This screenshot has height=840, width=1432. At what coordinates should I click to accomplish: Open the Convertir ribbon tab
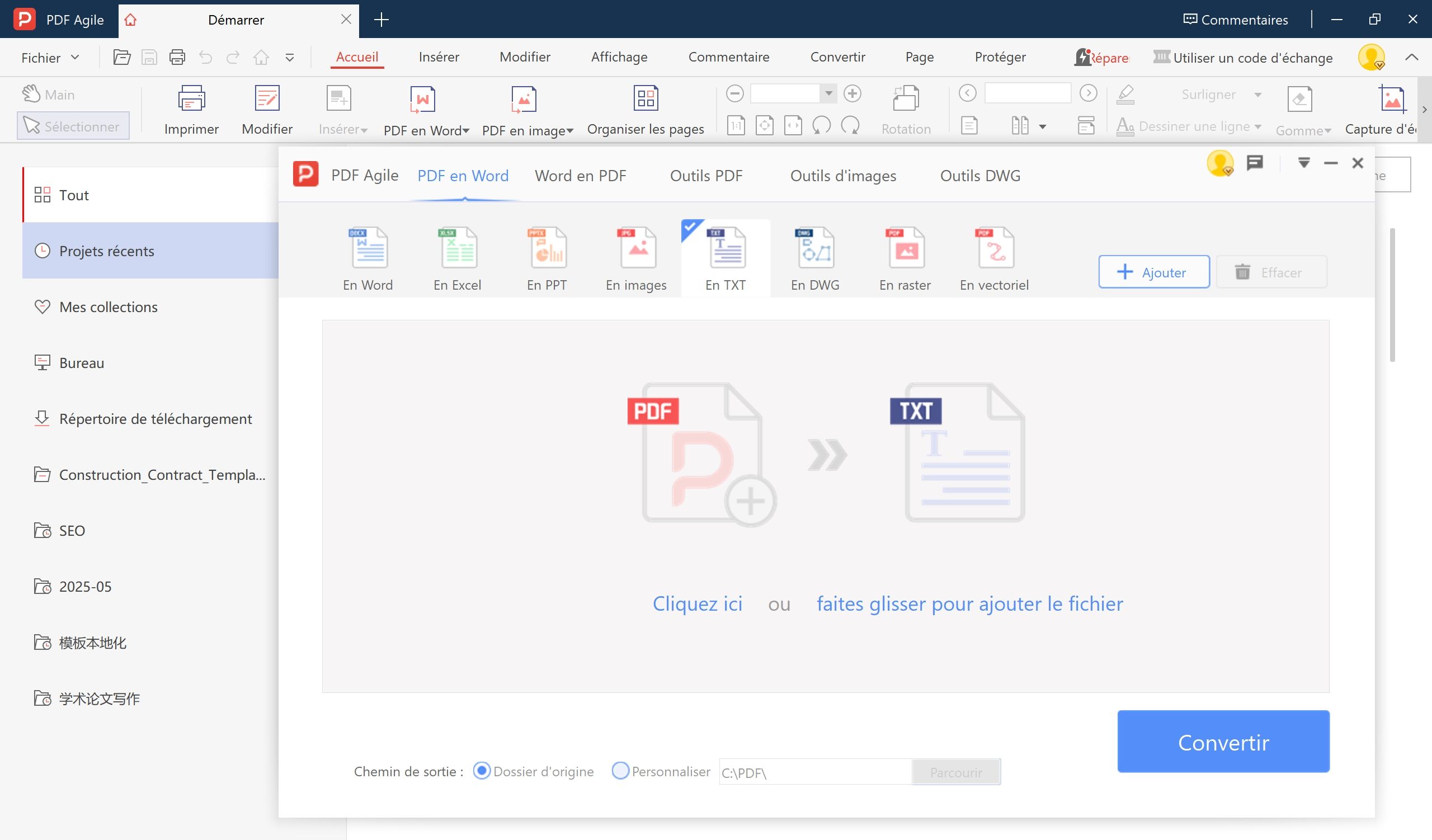[837, 57]
